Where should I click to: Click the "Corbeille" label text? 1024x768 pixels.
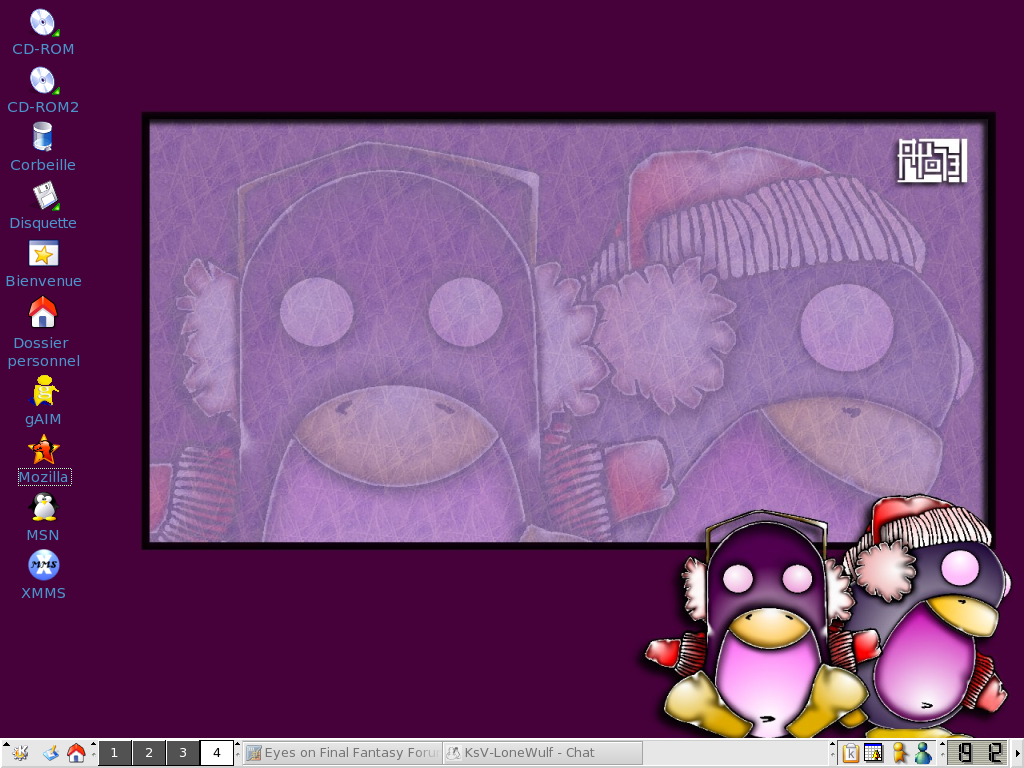pyautogui.click(x=43, y=165)
